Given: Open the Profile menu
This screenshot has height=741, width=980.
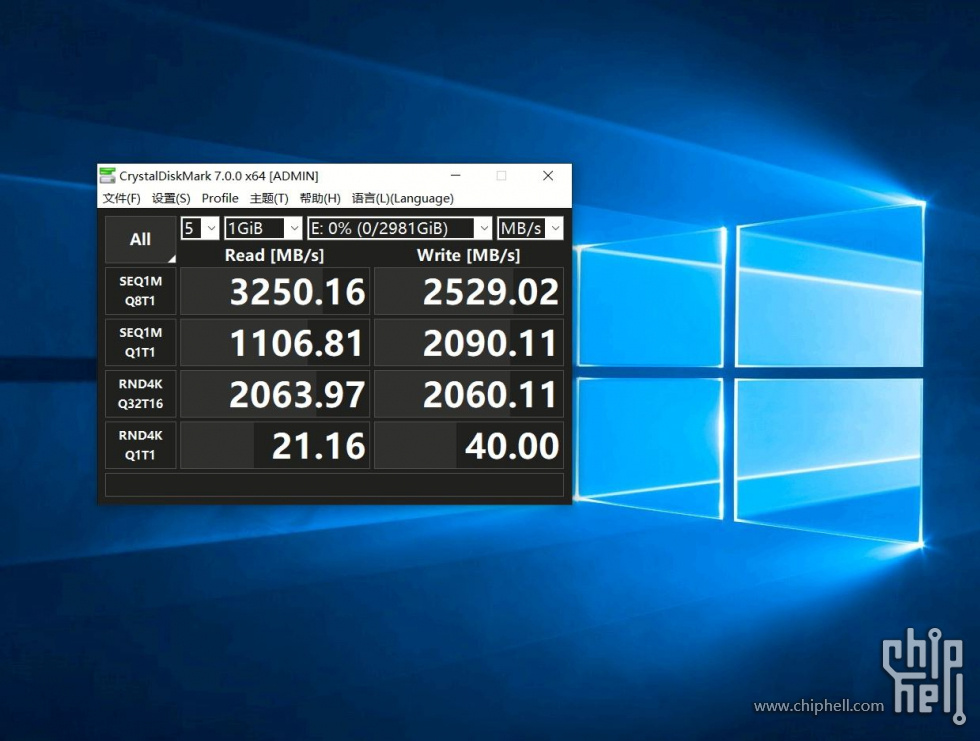Looking at the screenshot, I should [x=220, y=199].
